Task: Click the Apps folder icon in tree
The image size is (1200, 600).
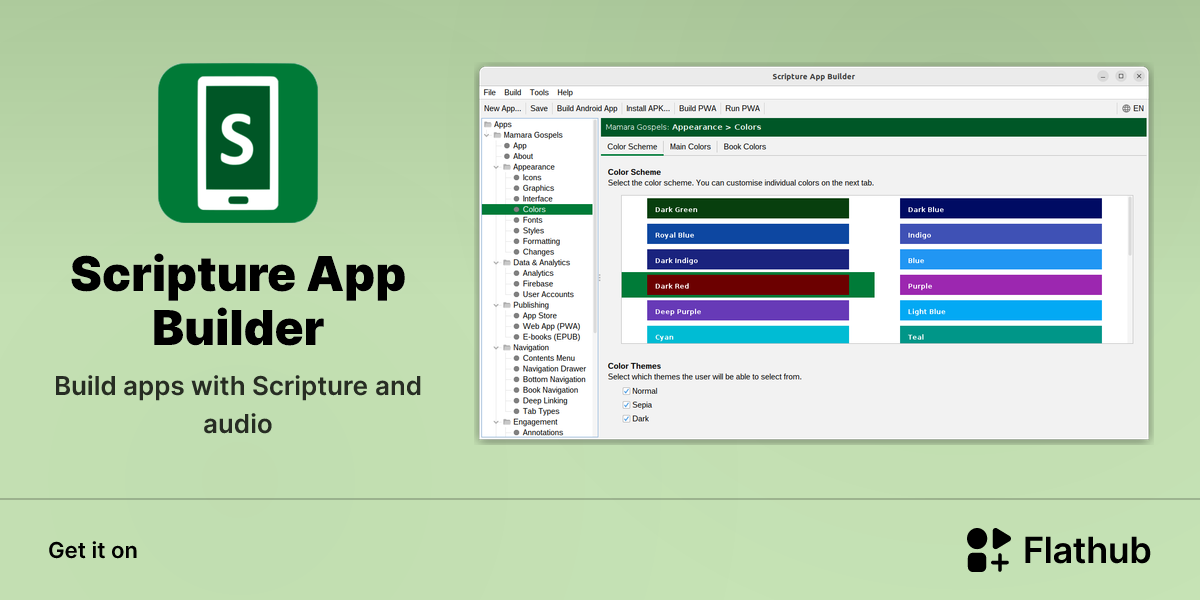Action: (x=487, y=124)
